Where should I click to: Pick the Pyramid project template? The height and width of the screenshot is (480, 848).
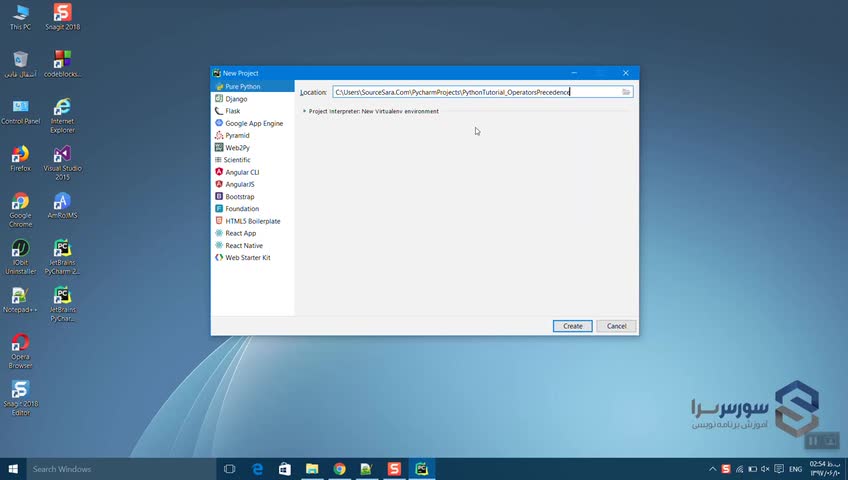[x=237, y=135]
